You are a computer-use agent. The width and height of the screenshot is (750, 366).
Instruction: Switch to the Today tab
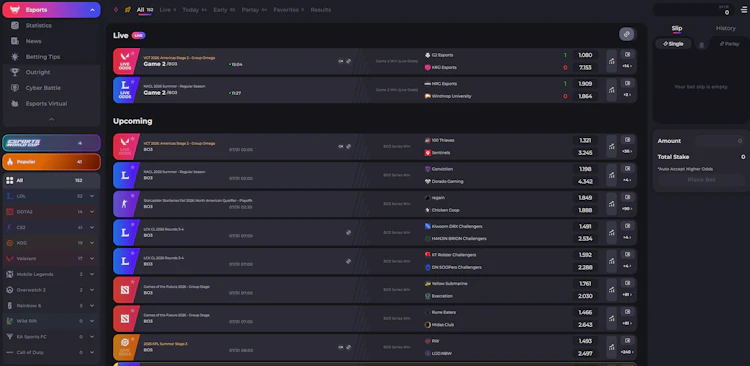[x=194, y=10]
